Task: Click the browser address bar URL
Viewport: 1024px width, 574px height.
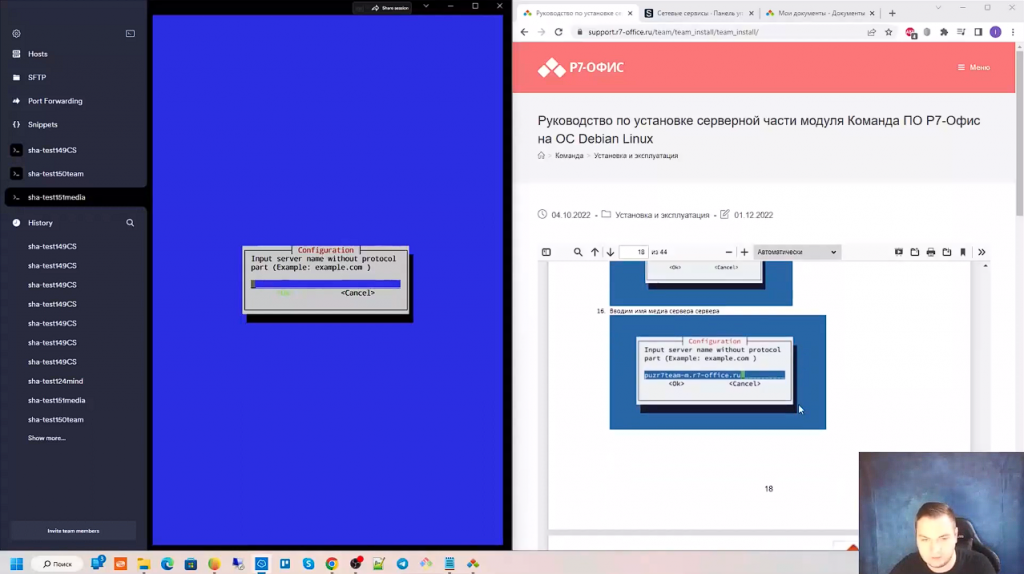Action: [673, 32]
